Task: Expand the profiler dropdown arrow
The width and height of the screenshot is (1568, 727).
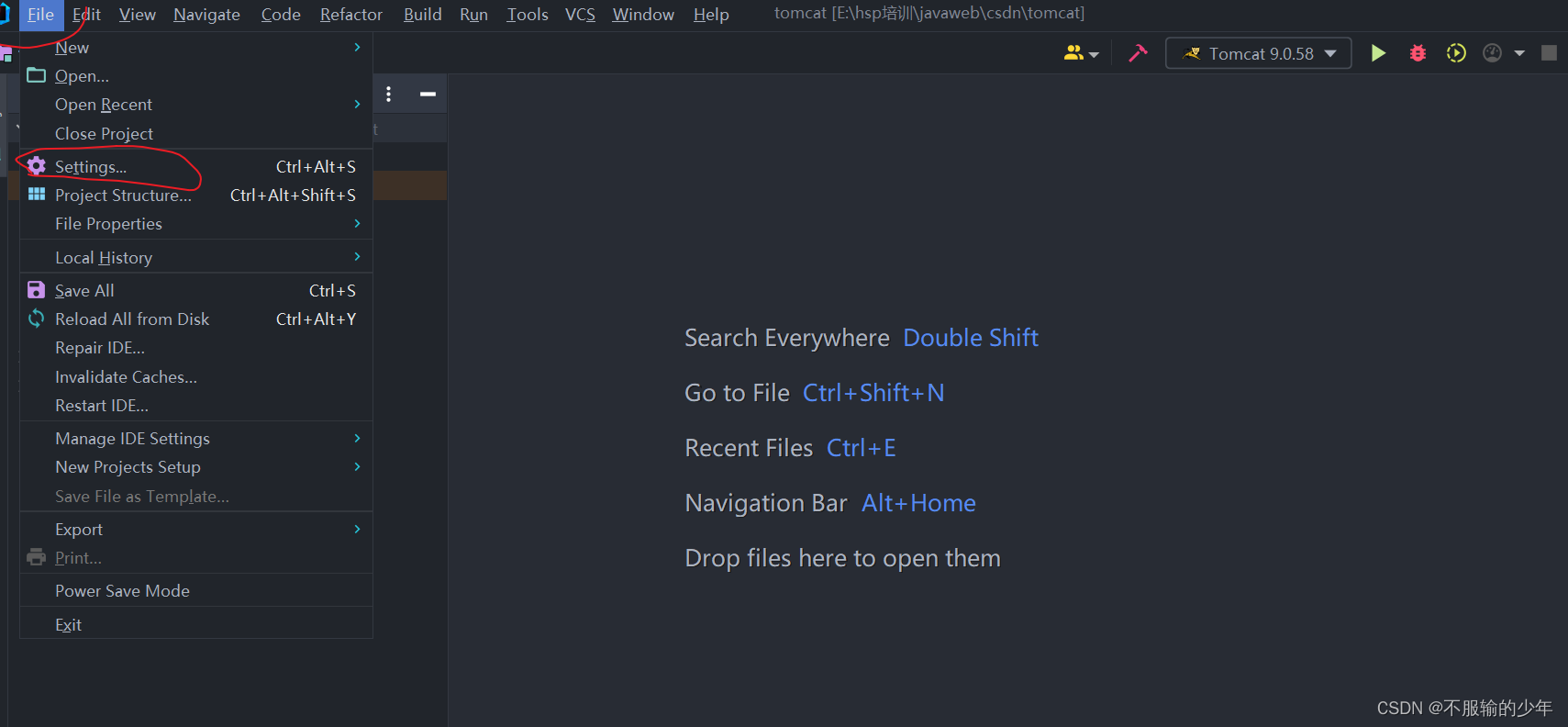Action: point(1519,53)
